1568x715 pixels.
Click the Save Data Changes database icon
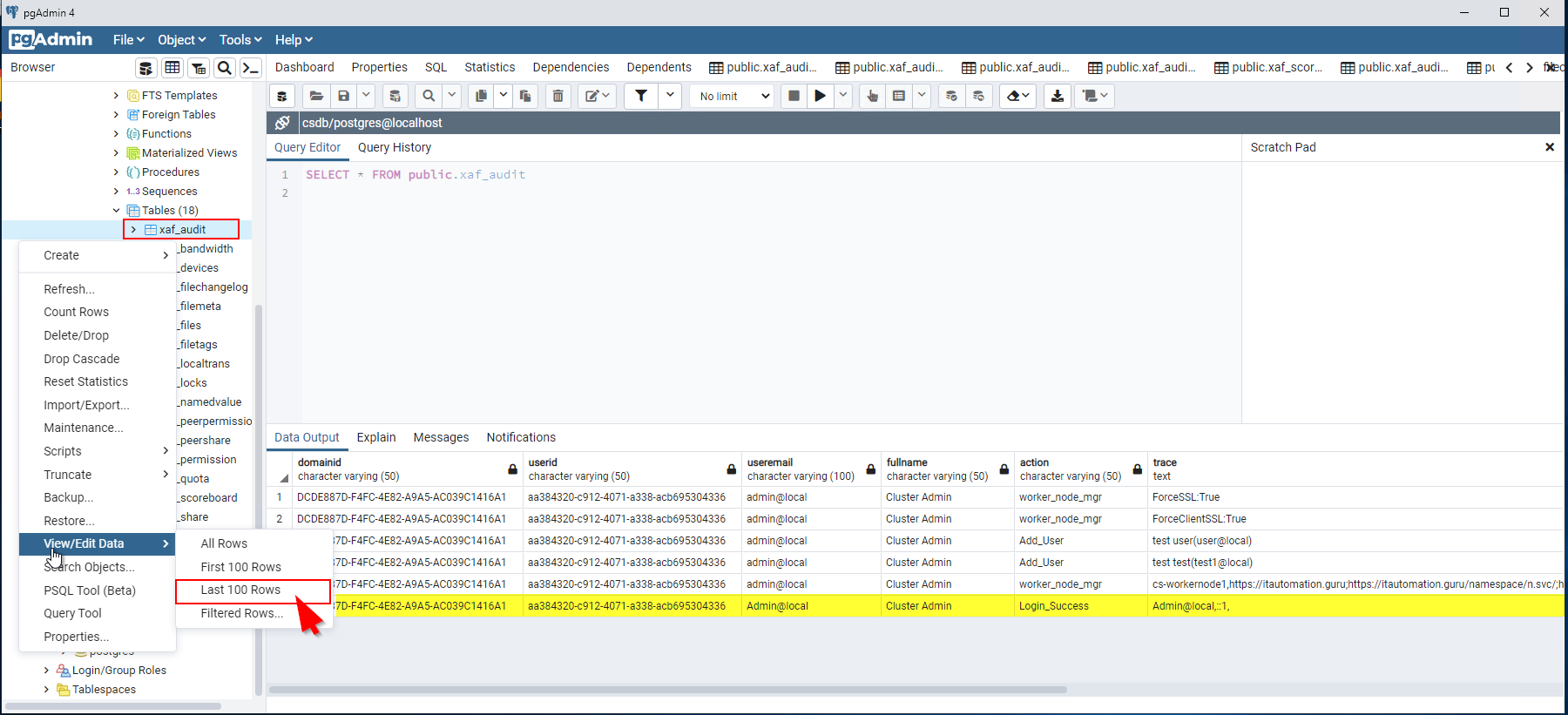395,96
